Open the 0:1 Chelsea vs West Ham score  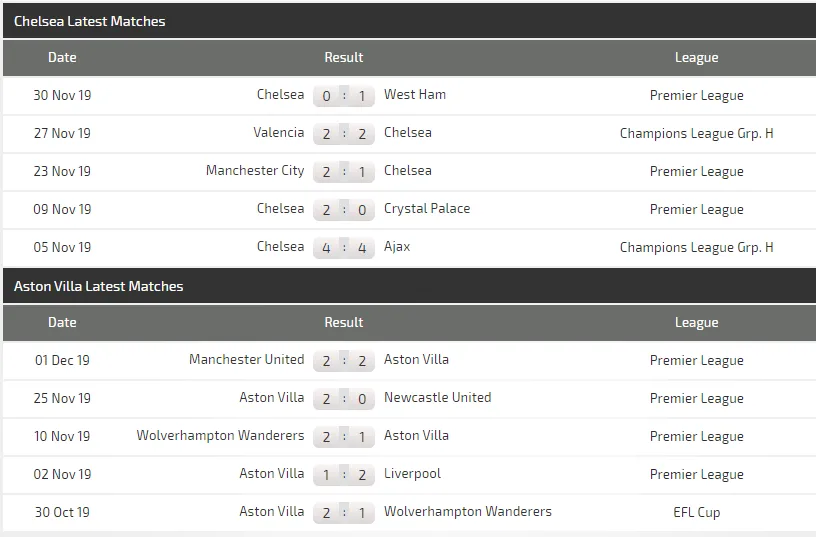(344, 96)
